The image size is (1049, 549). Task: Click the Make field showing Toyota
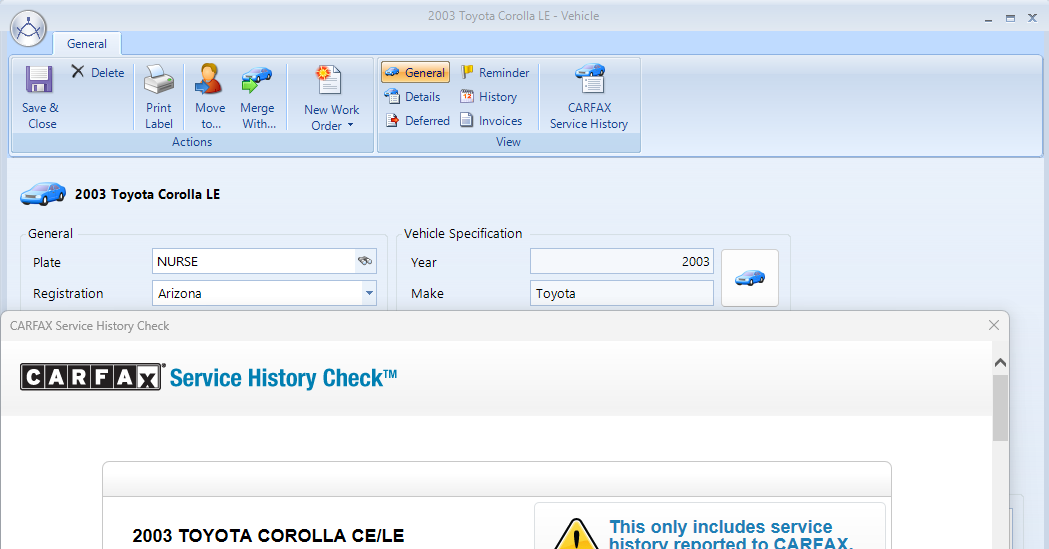point(622,294)
